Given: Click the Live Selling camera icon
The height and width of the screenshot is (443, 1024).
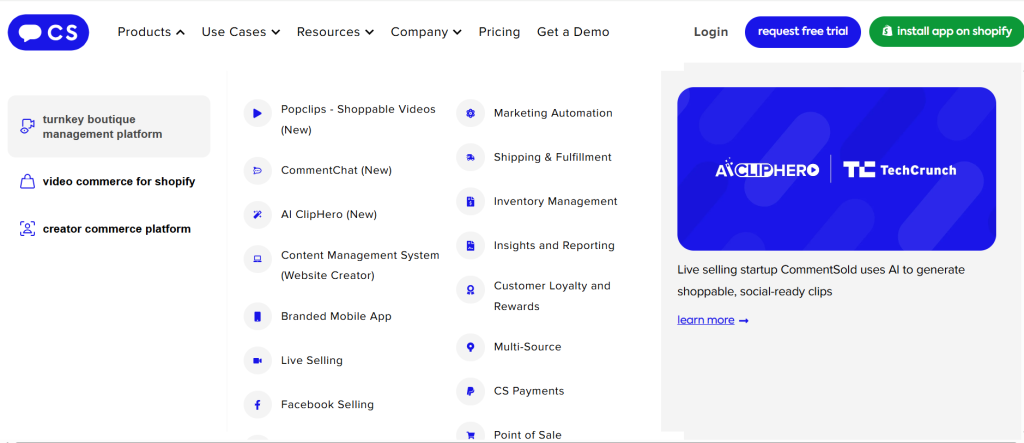Looking at the screenshot, I should 257,361.
